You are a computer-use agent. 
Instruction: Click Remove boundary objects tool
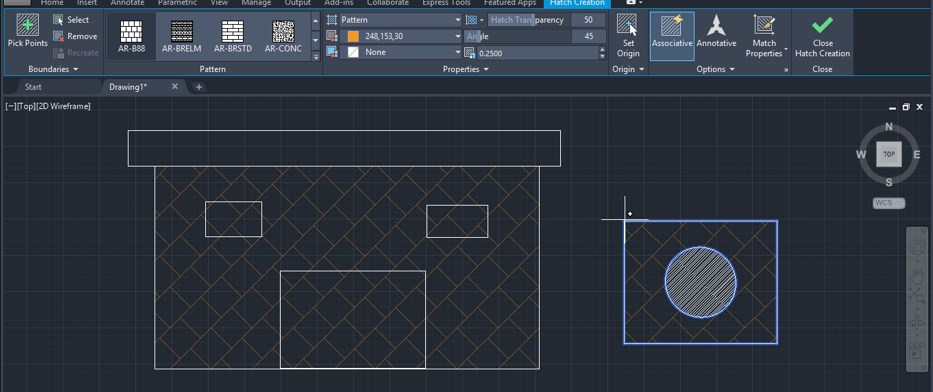tap(74, 36)
